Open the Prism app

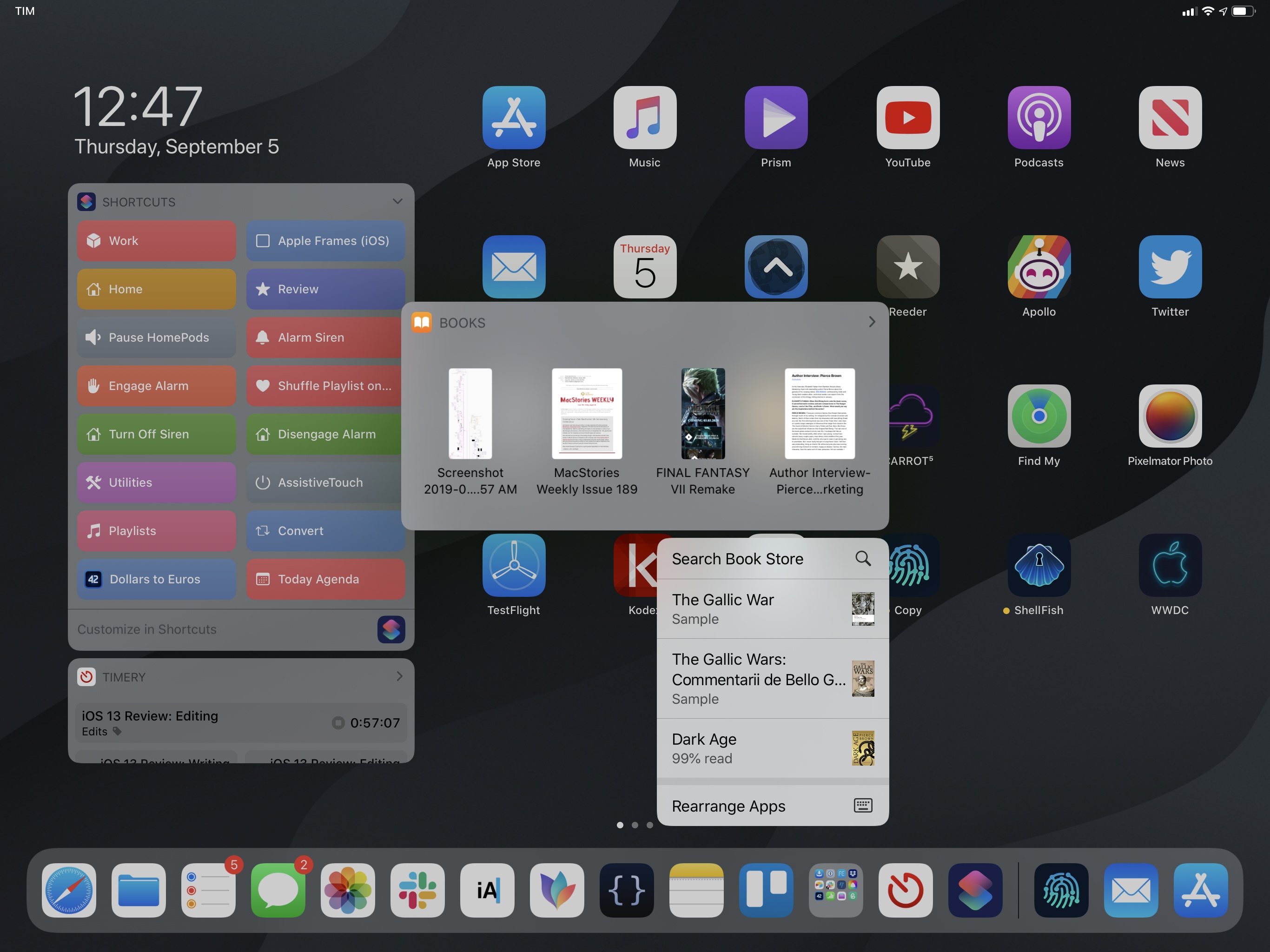point(776,117)
